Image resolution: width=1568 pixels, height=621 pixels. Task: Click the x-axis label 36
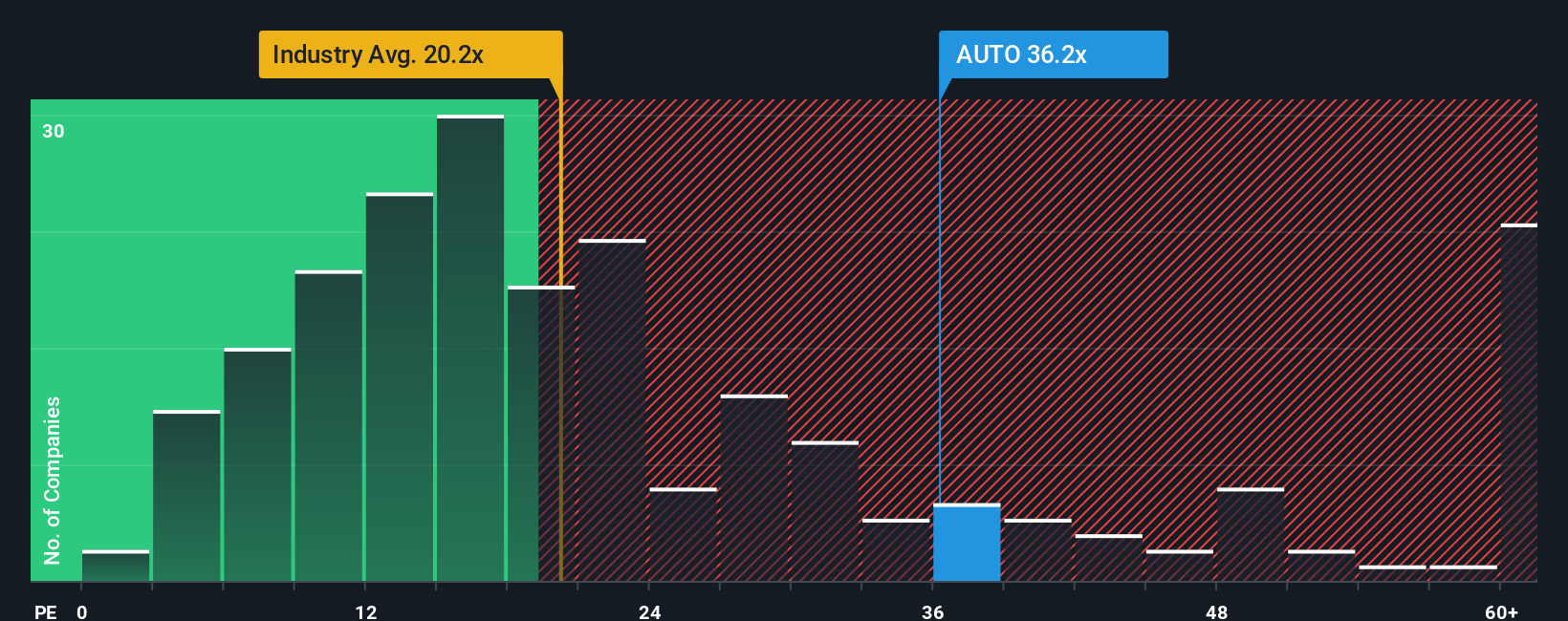pos(933,611)
